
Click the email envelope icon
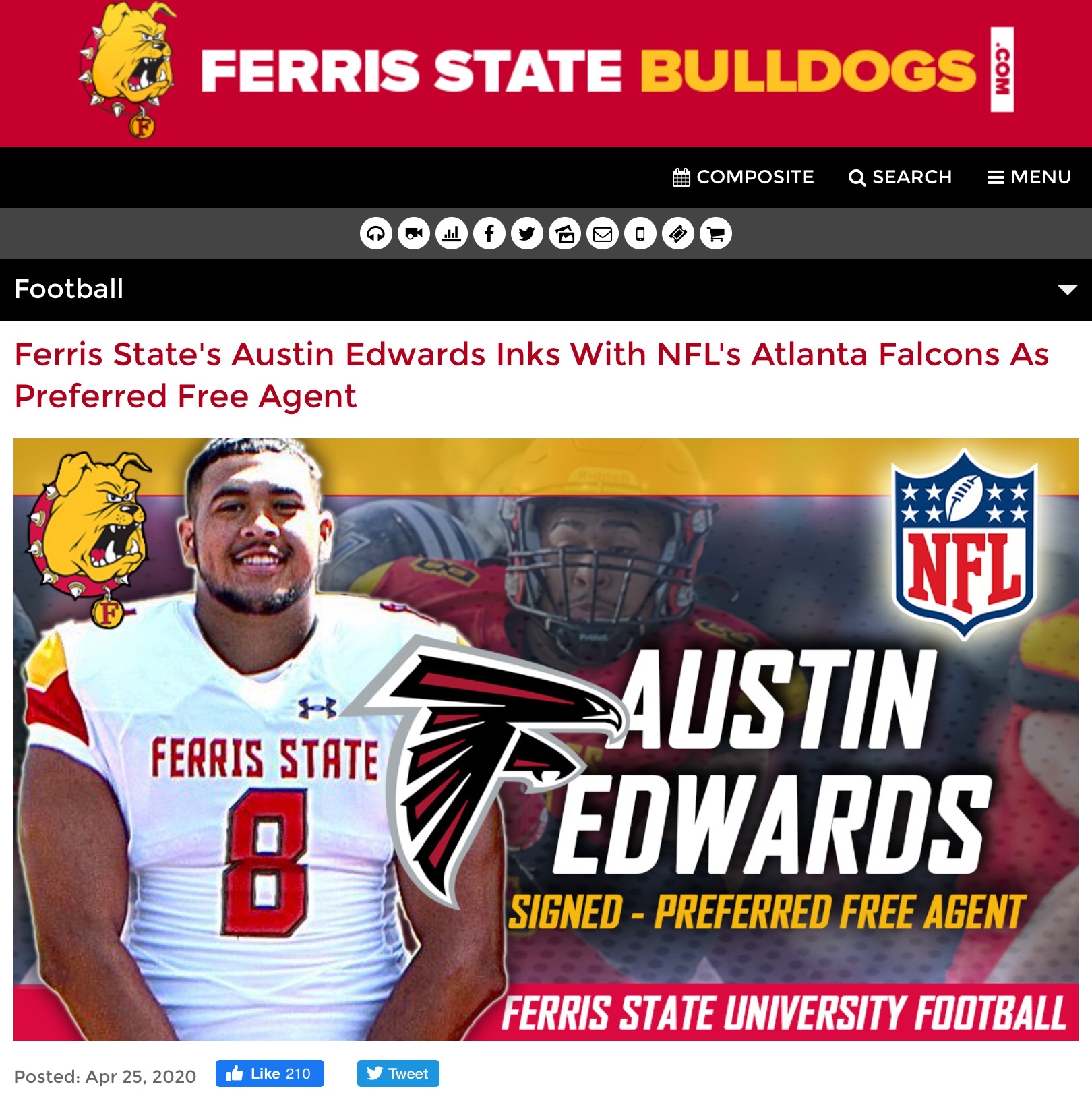[603, 234]
